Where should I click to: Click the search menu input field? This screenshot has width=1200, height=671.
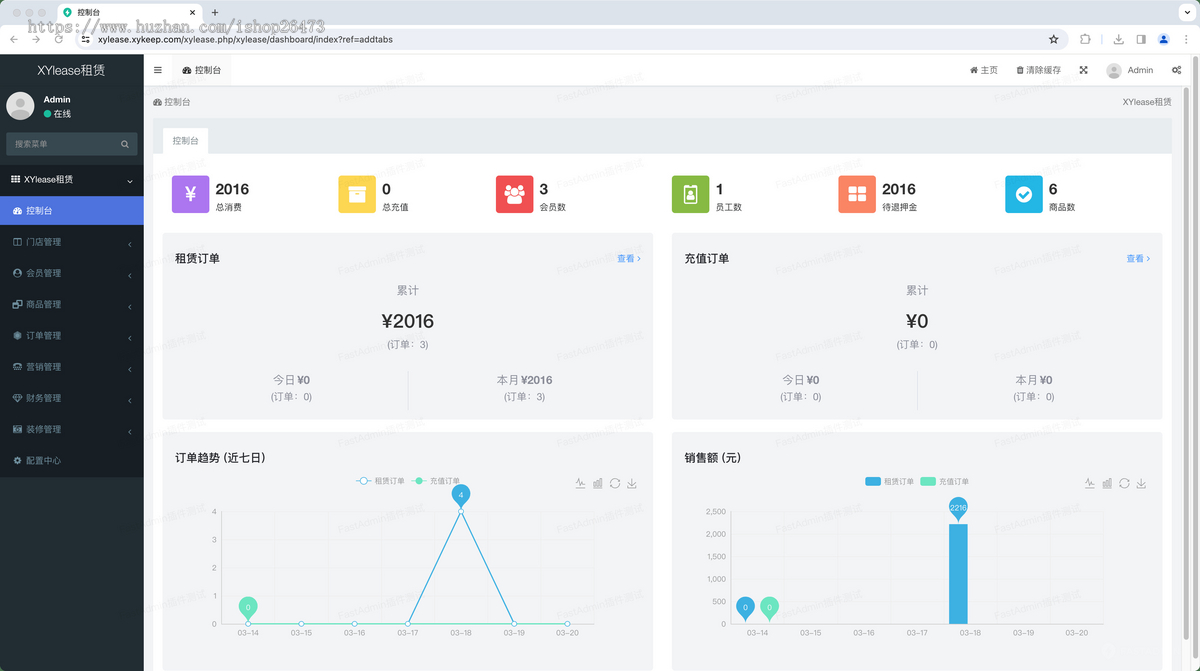tap(62, 144)
